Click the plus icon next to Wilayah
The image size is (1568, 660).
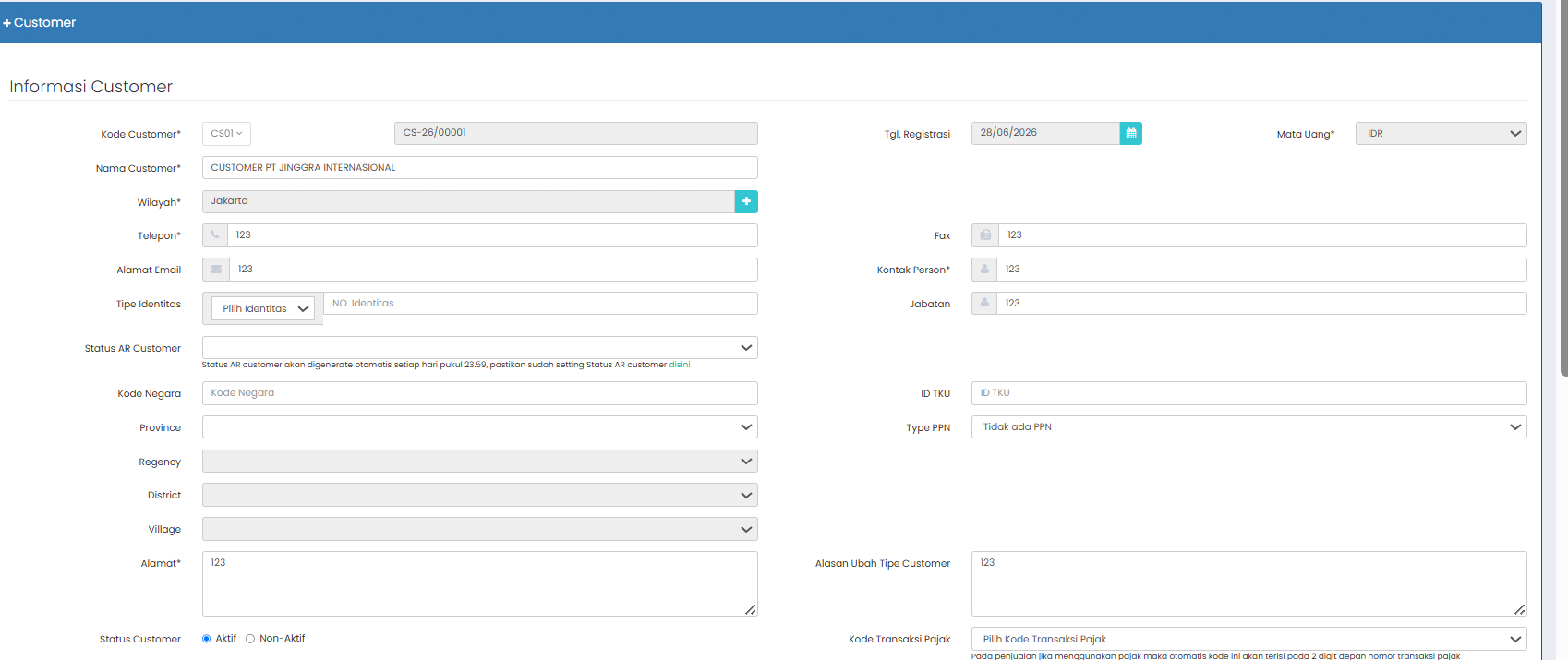(746, 201)
